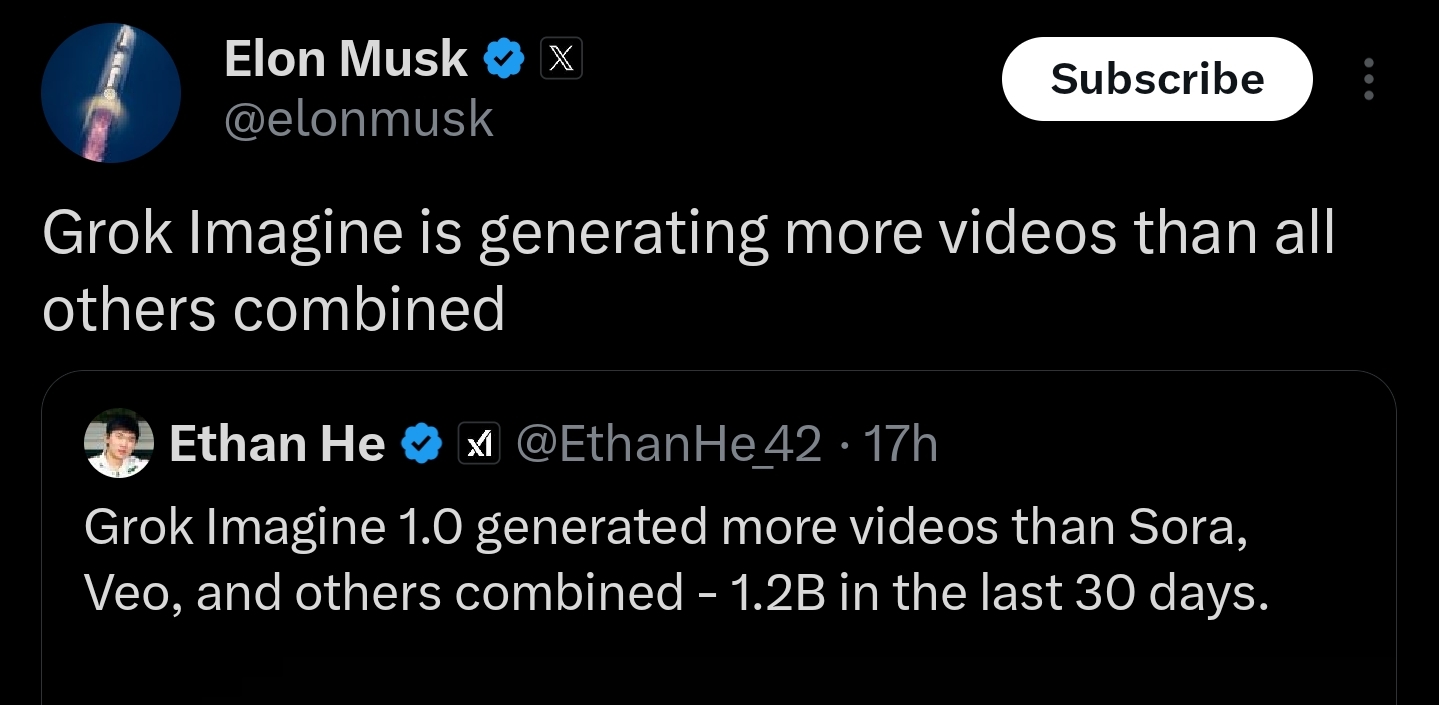The width and height of the screenshot is (1439, 705).
Task: Open the Ethan He display name link
Action: coord(277,443)
